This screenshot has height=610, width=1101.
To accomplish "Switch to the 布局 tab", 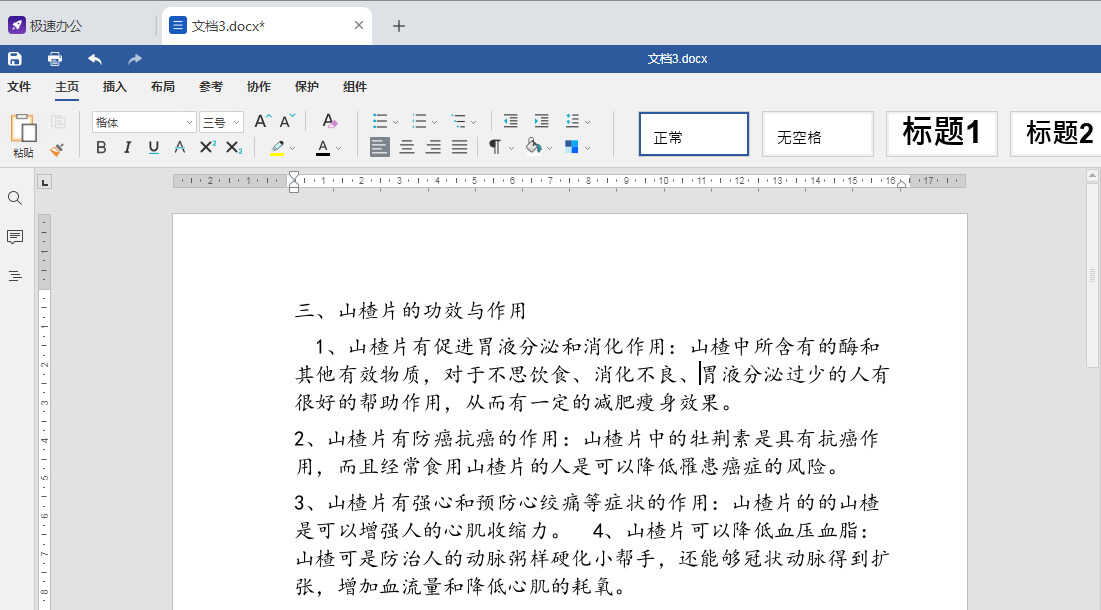I will point(162,86).
